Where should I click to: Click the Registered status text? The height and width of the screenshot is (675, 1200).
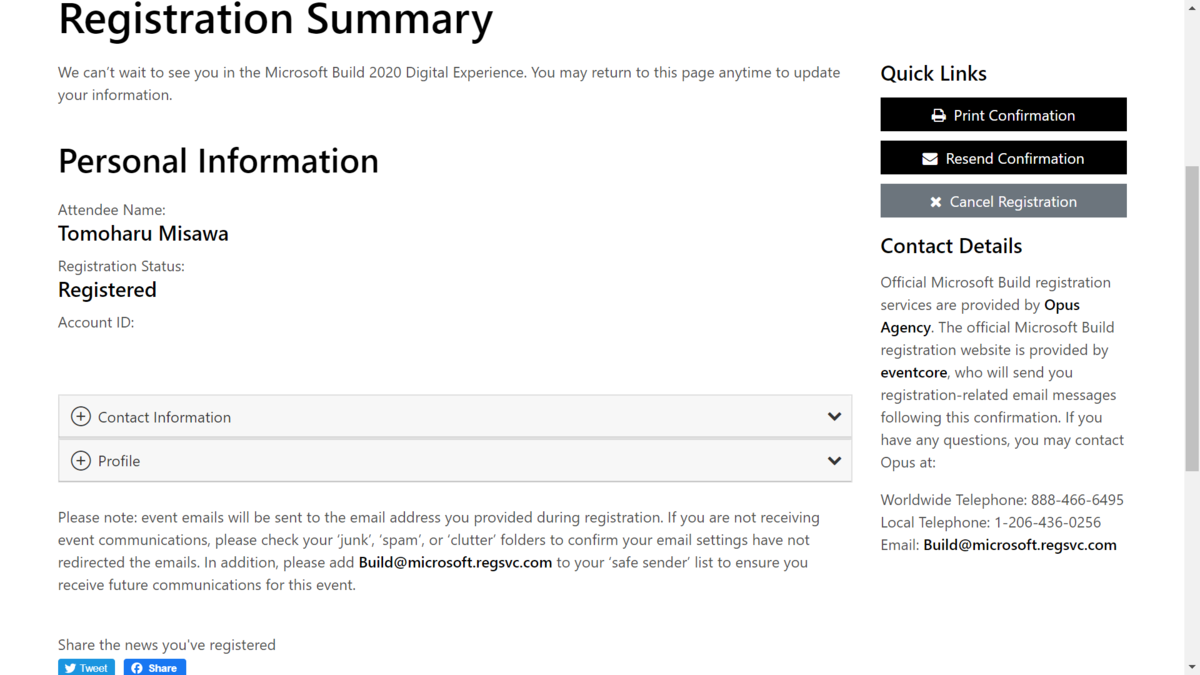107,290
